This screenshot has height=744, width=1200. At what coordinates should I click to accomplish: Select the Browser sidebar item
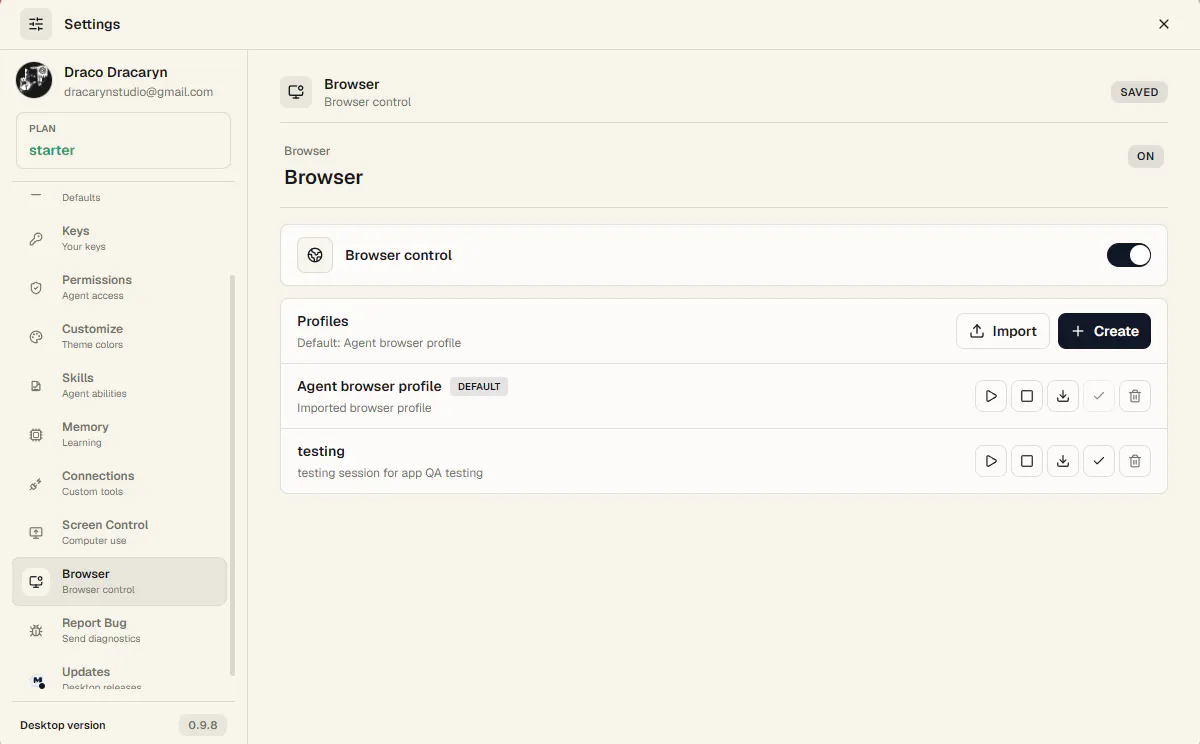(x=119, y=581)
